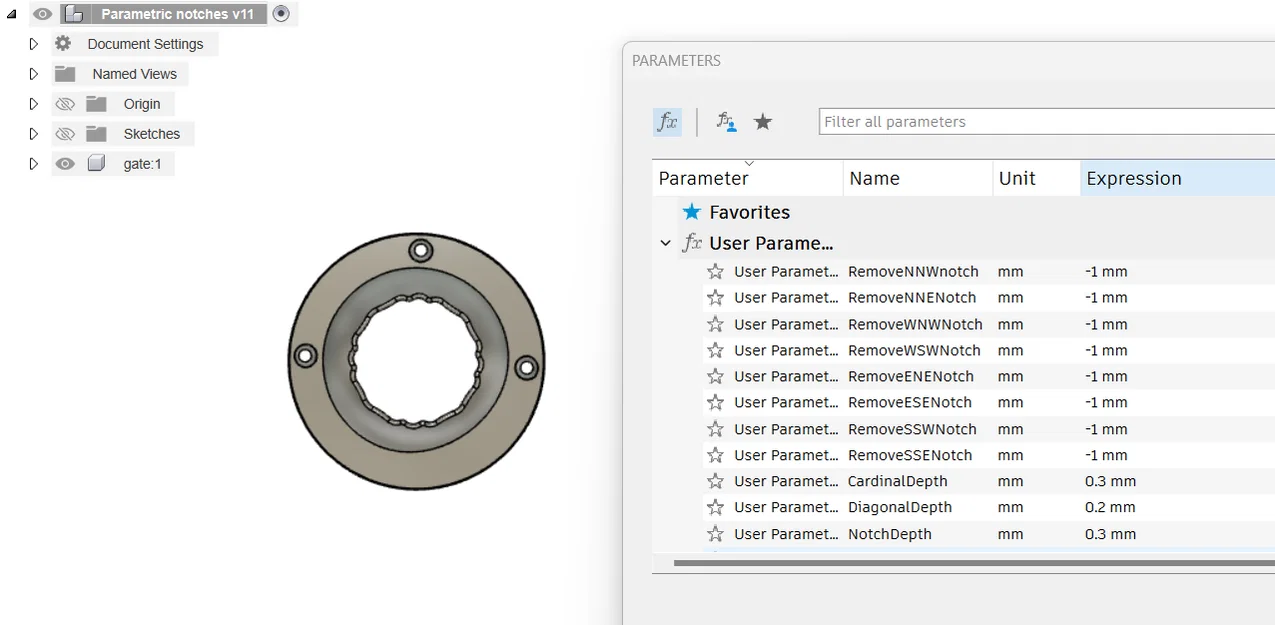Hide the gate:1 component

[x=65, y=164]
